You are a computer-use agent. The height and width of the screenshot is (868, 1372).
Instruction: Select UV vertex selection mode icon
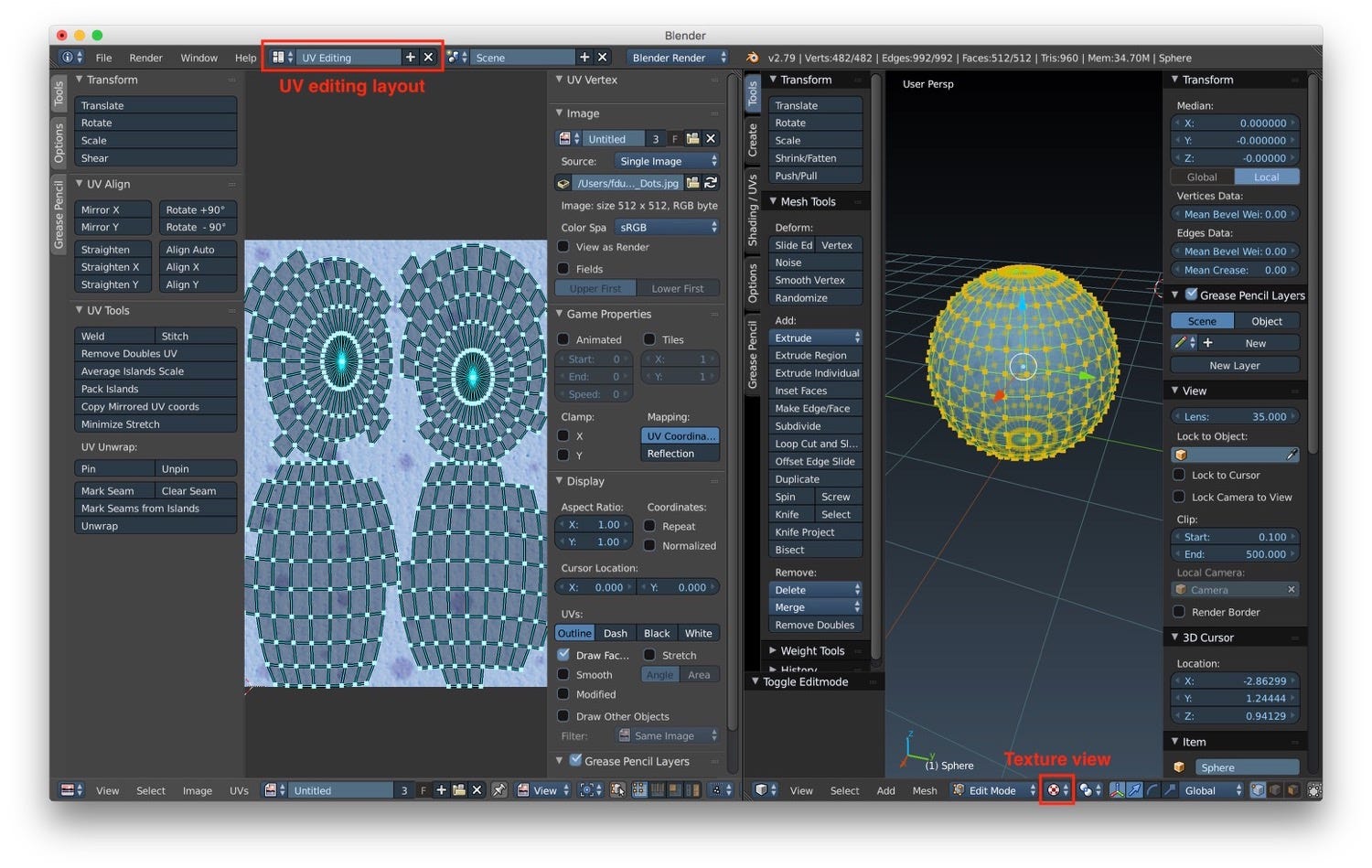(639, 790)
